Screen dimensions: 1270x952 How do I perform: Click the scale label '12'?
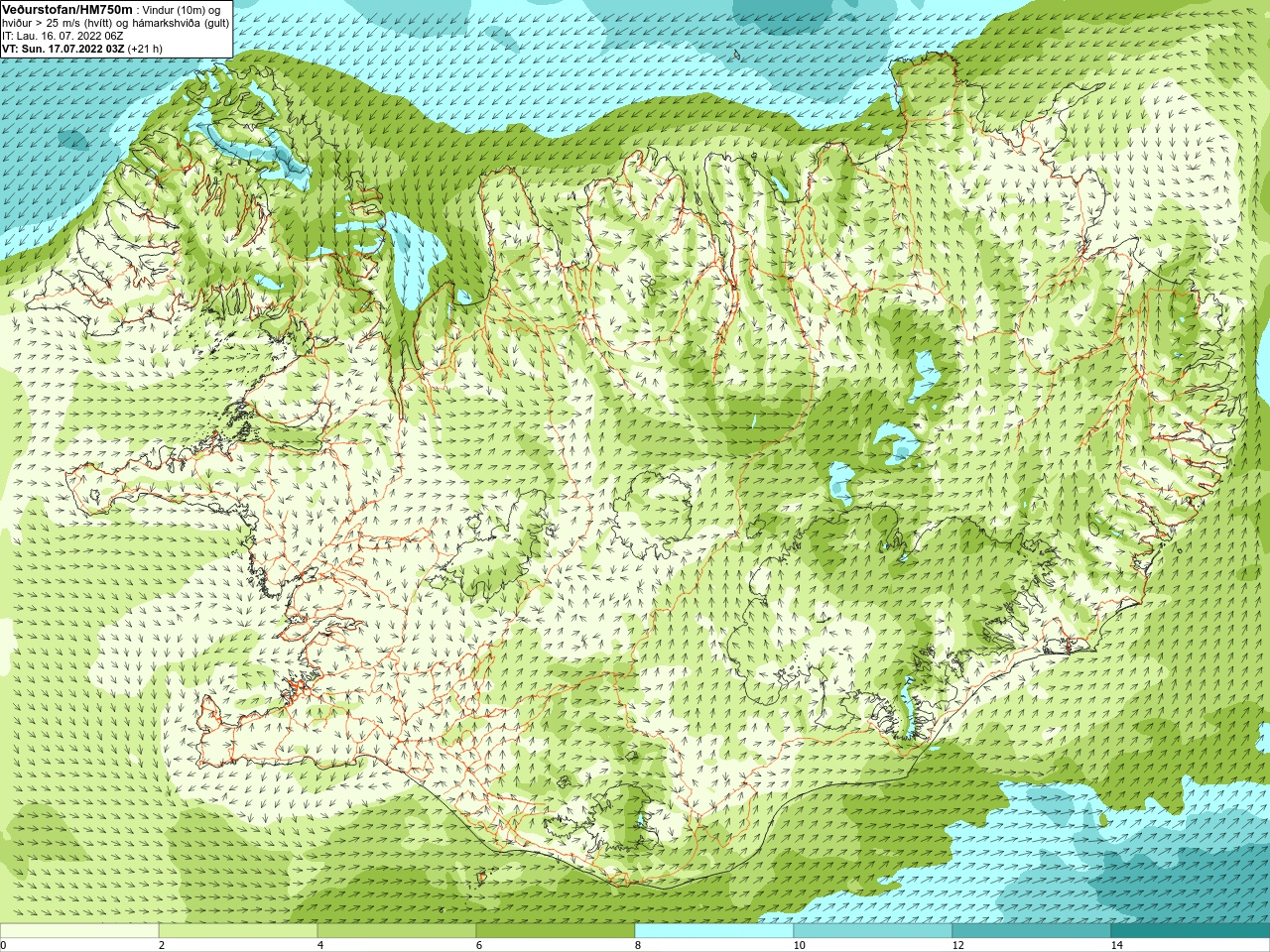(957, 945)
